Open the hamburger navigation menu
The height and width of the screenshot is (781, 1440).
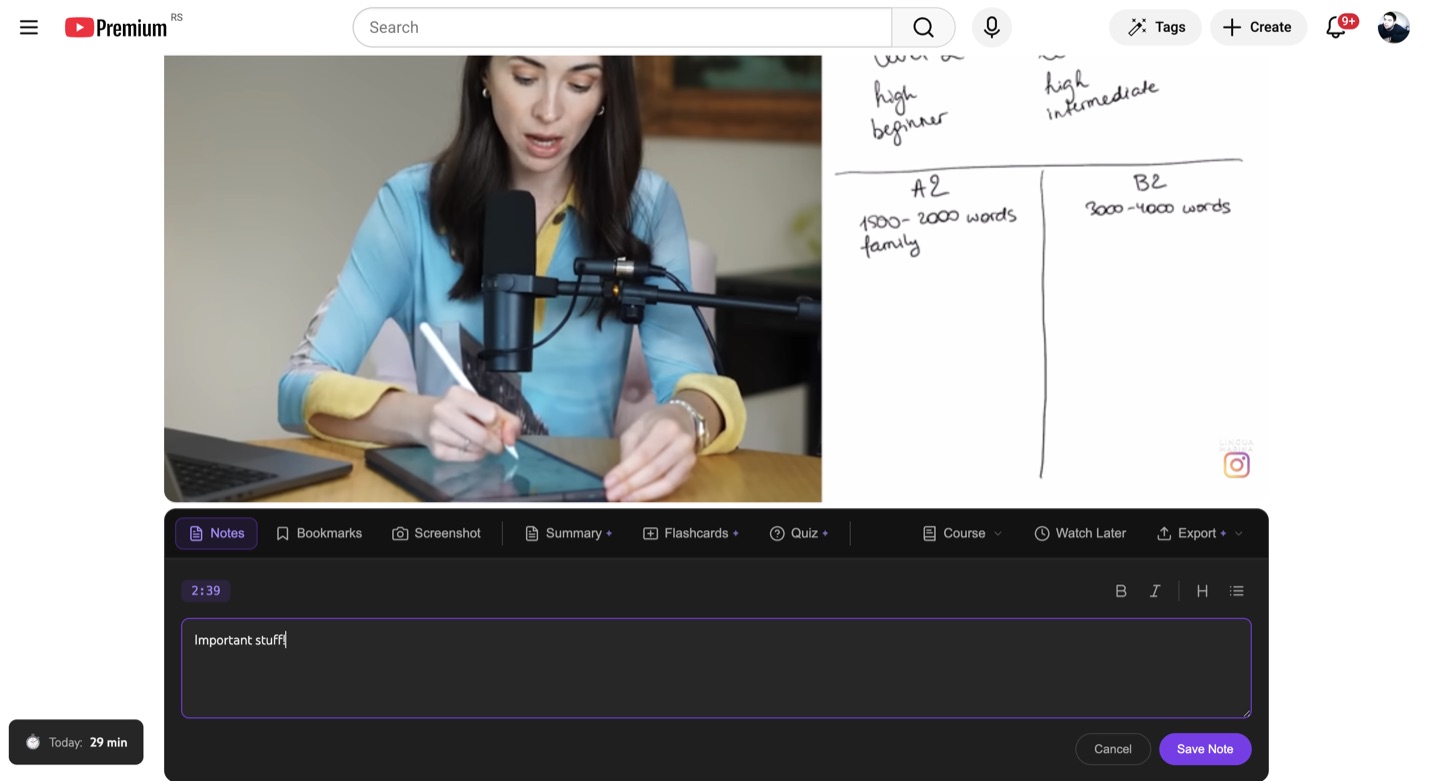28,27
